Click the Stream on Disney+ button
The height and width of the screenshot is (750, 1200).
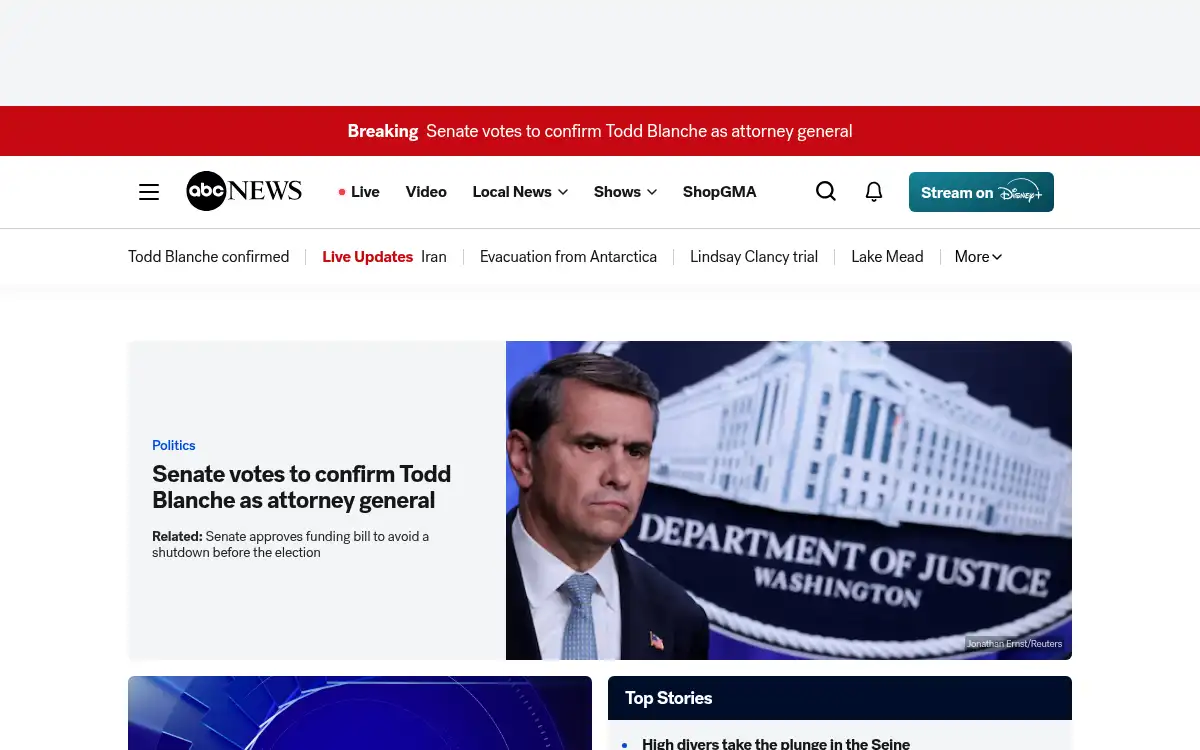coord(981,192)
